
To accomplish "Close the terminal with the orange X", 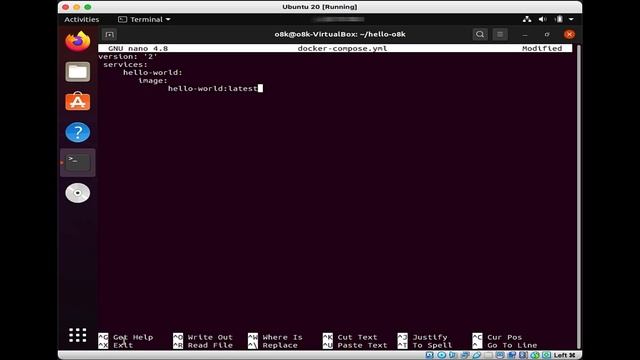I will pyautogui.click(x=569, y=34).
